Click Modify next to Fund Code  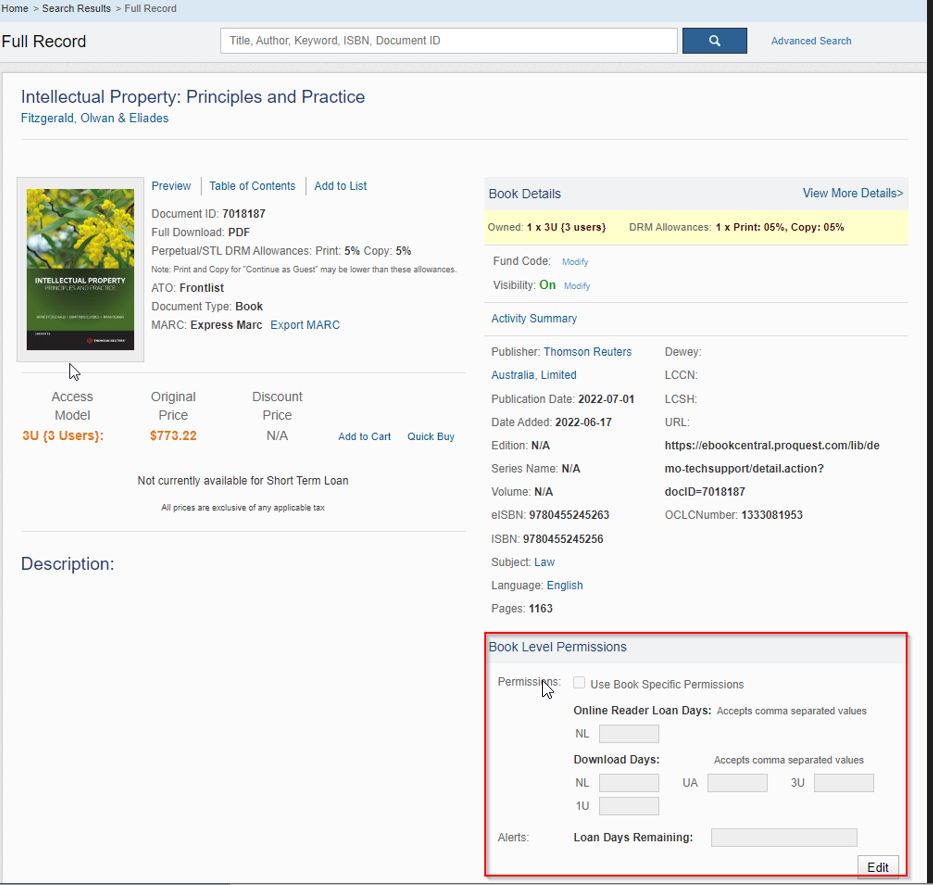(575, 261)
